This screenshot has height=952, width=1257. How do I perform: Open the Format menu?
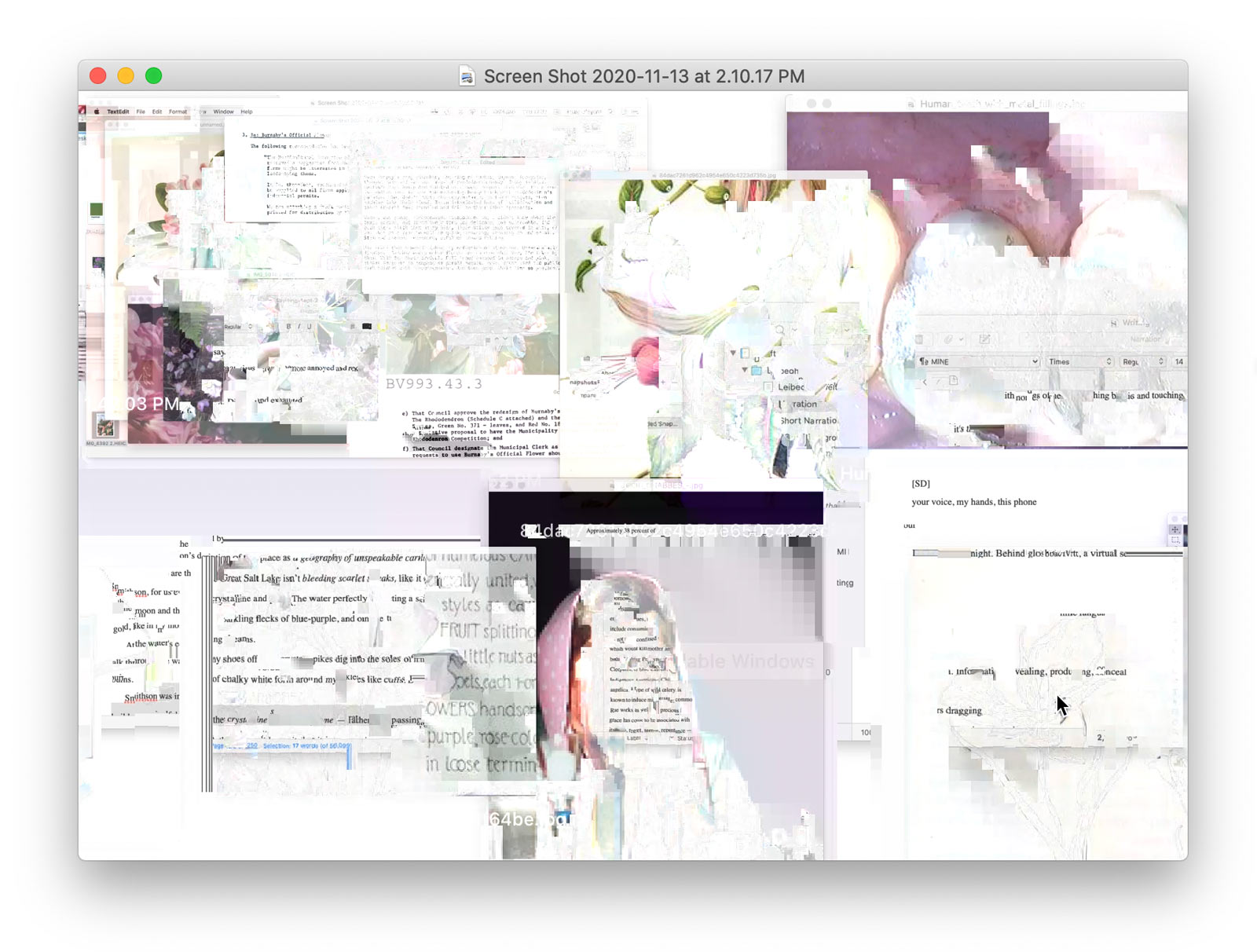point(178,112)
